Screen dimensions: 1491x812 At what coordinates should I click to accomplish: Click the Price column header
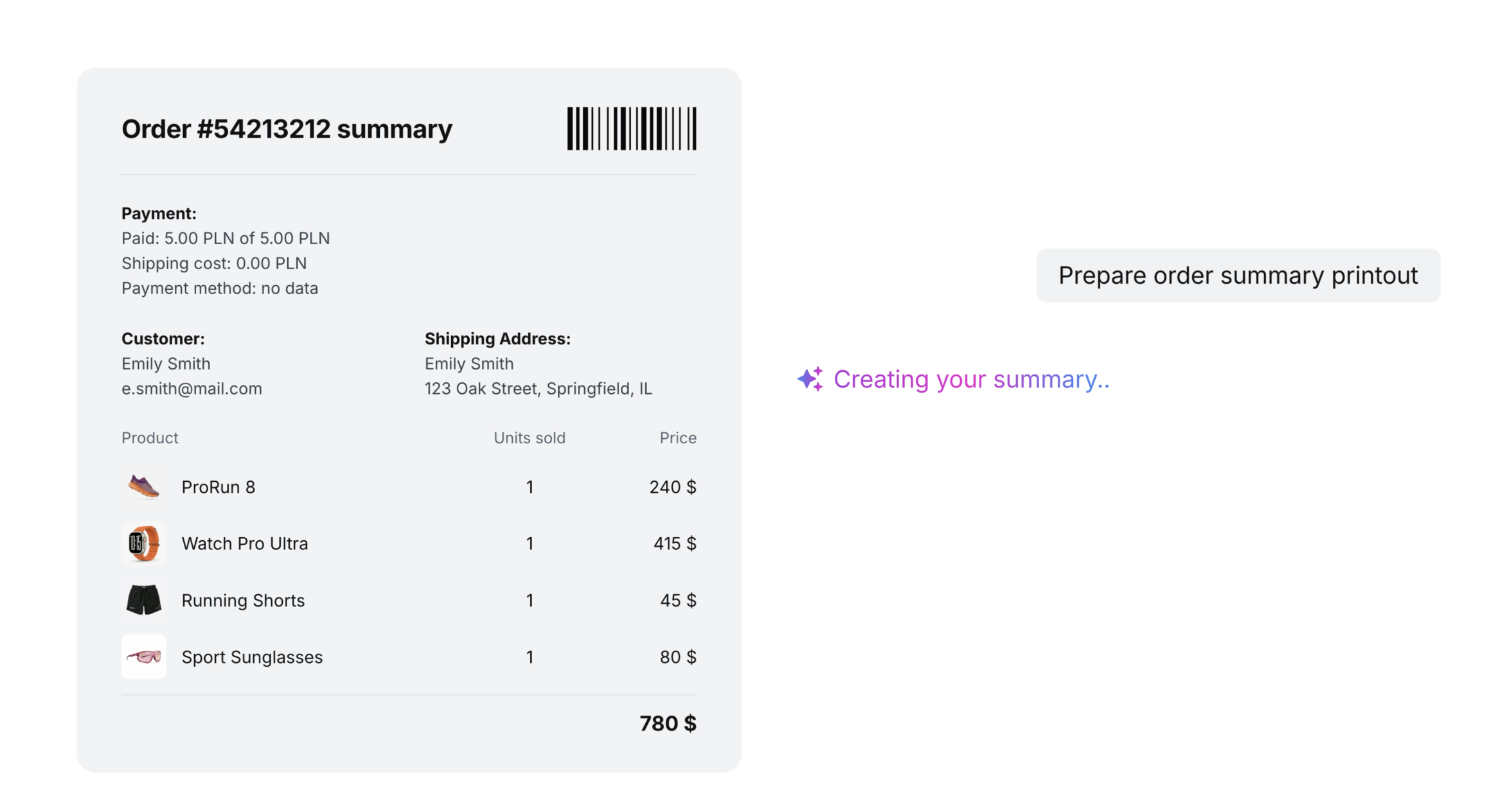(678, 437)
